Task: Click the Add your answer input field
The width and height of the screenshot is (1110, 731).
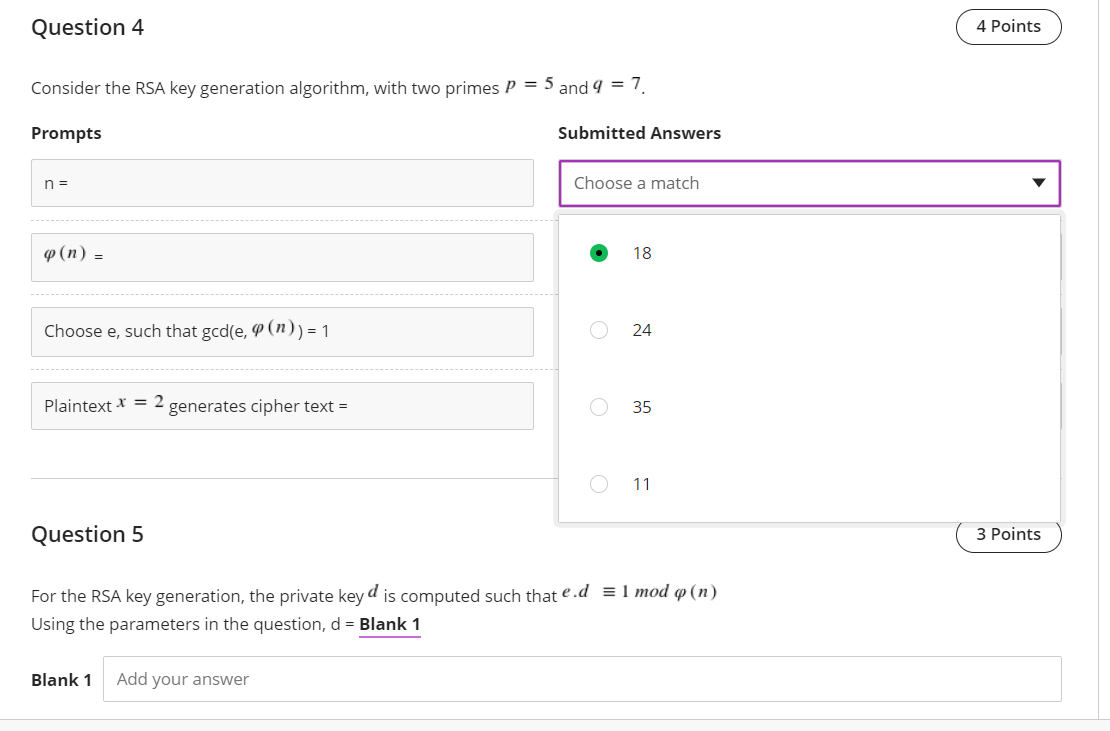Action: point(583,678)
